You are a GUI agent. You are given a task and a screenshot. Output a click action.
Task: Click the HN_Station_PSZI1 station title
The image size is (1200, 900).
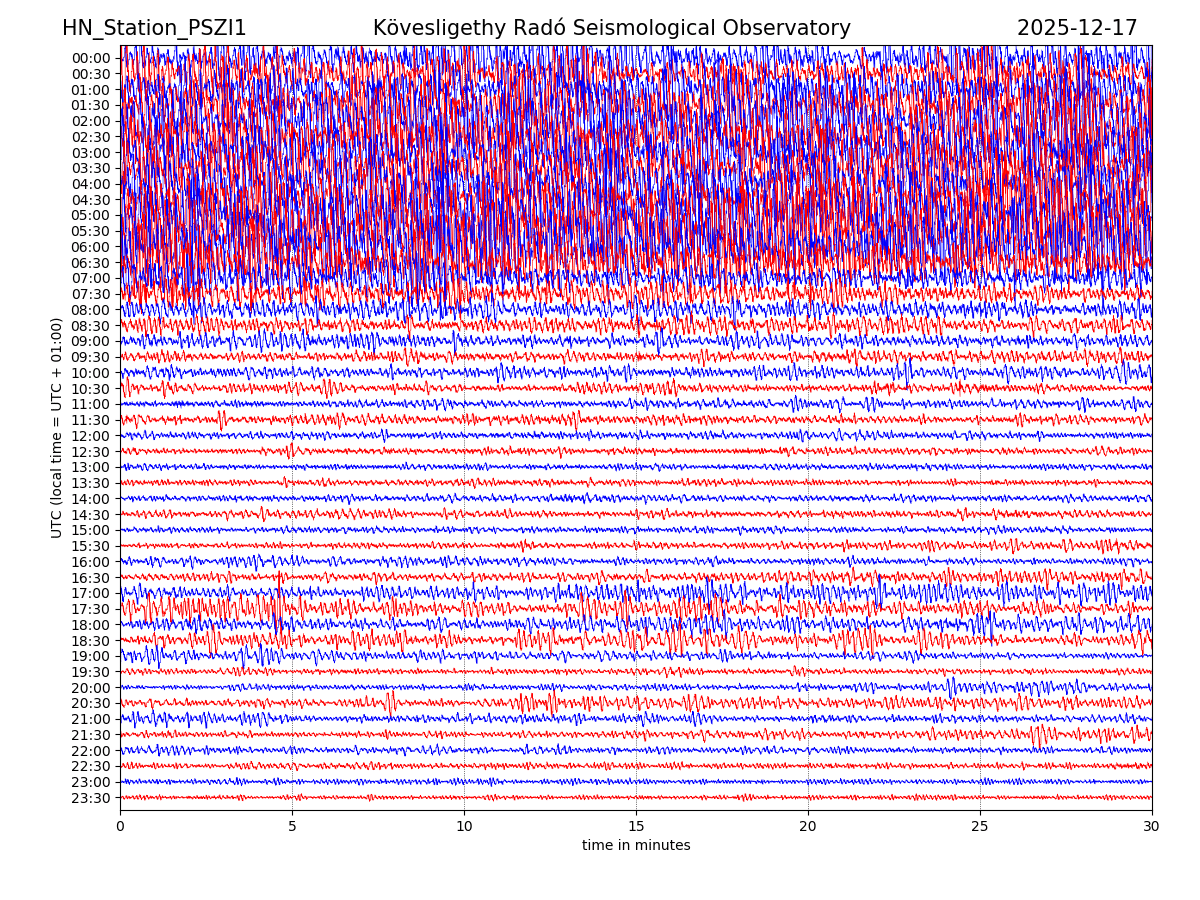coord(154,28)
